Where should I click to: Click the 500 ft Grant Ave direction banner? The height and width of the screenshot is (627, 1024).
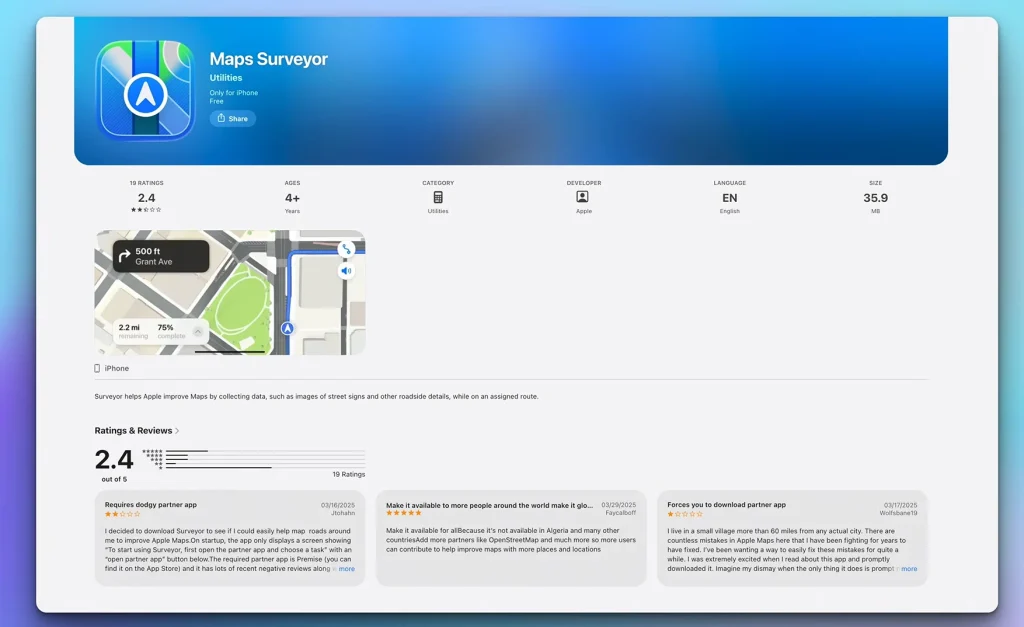(161, 256)
